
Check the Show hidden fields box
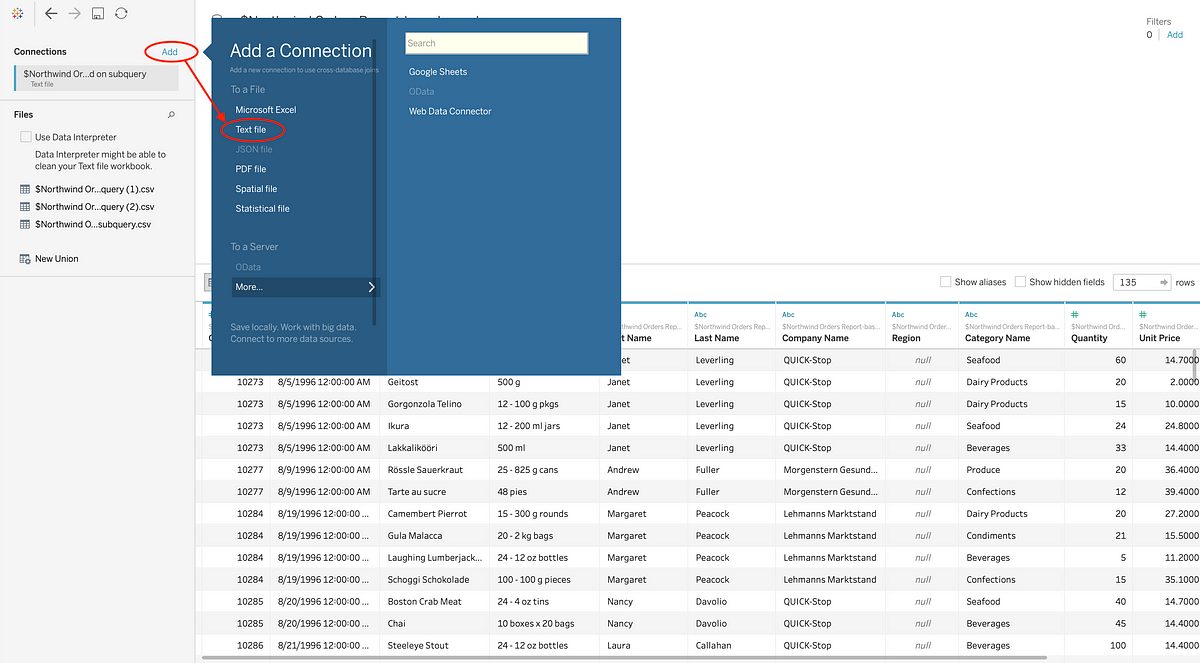click(x=1020, y=282)
